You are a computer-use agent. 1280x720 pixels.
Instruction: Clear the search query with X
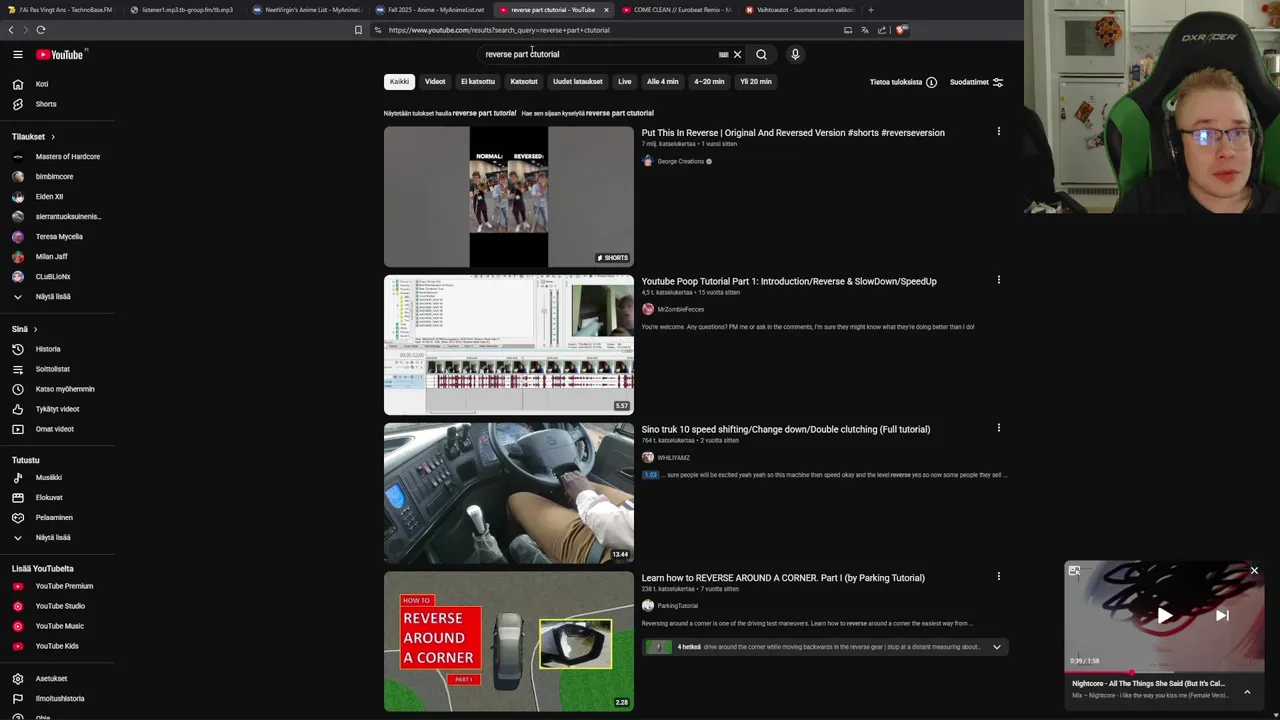tap(737, 54)
